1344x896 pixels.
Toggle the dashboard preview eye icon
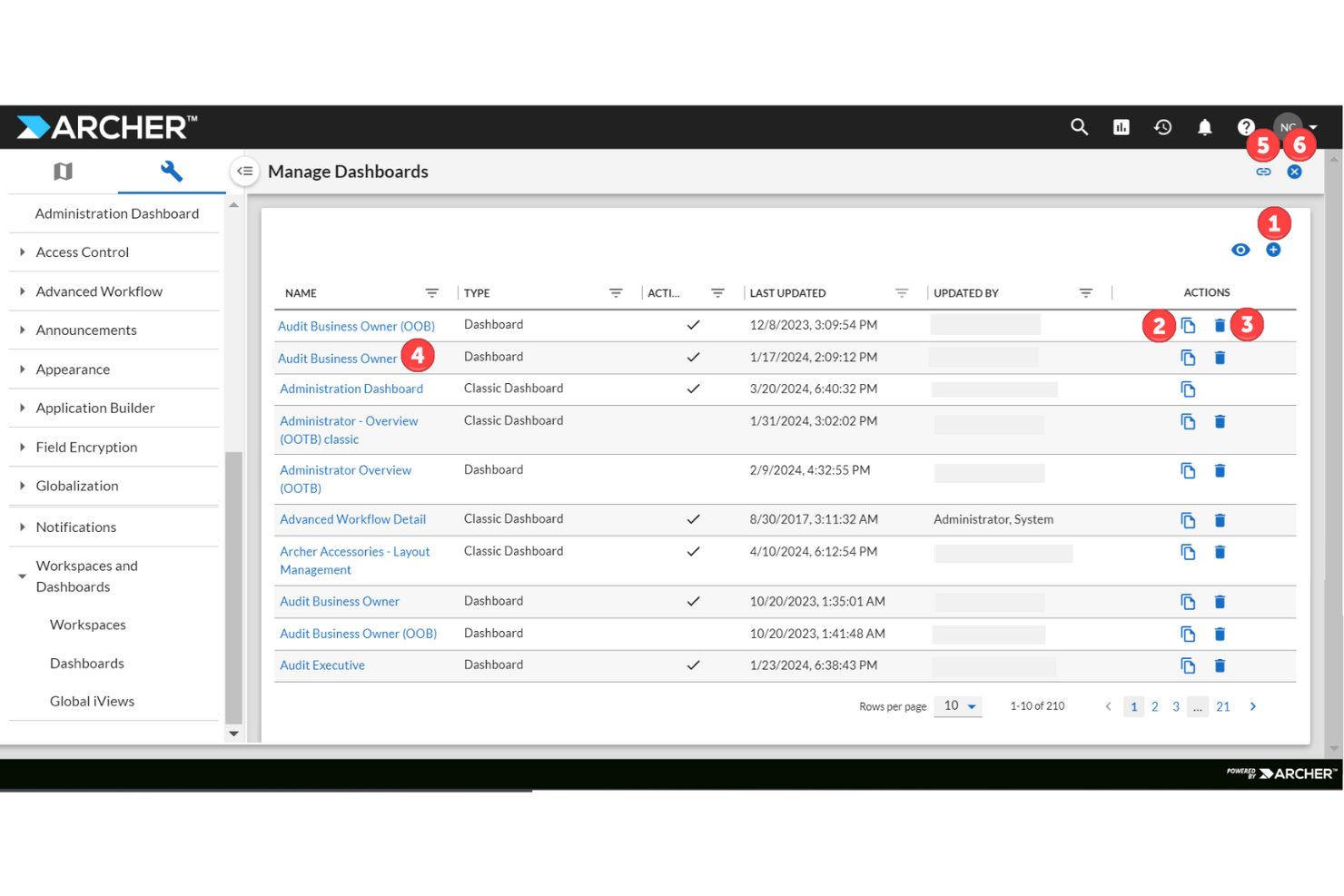pos(1240,250)
